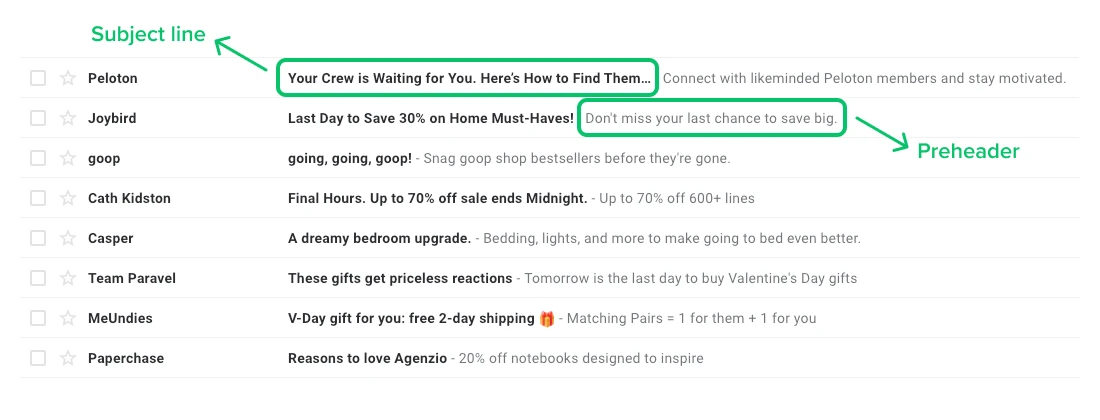Star the Casper email
1100x420 pixels.
tap(68, 238)
